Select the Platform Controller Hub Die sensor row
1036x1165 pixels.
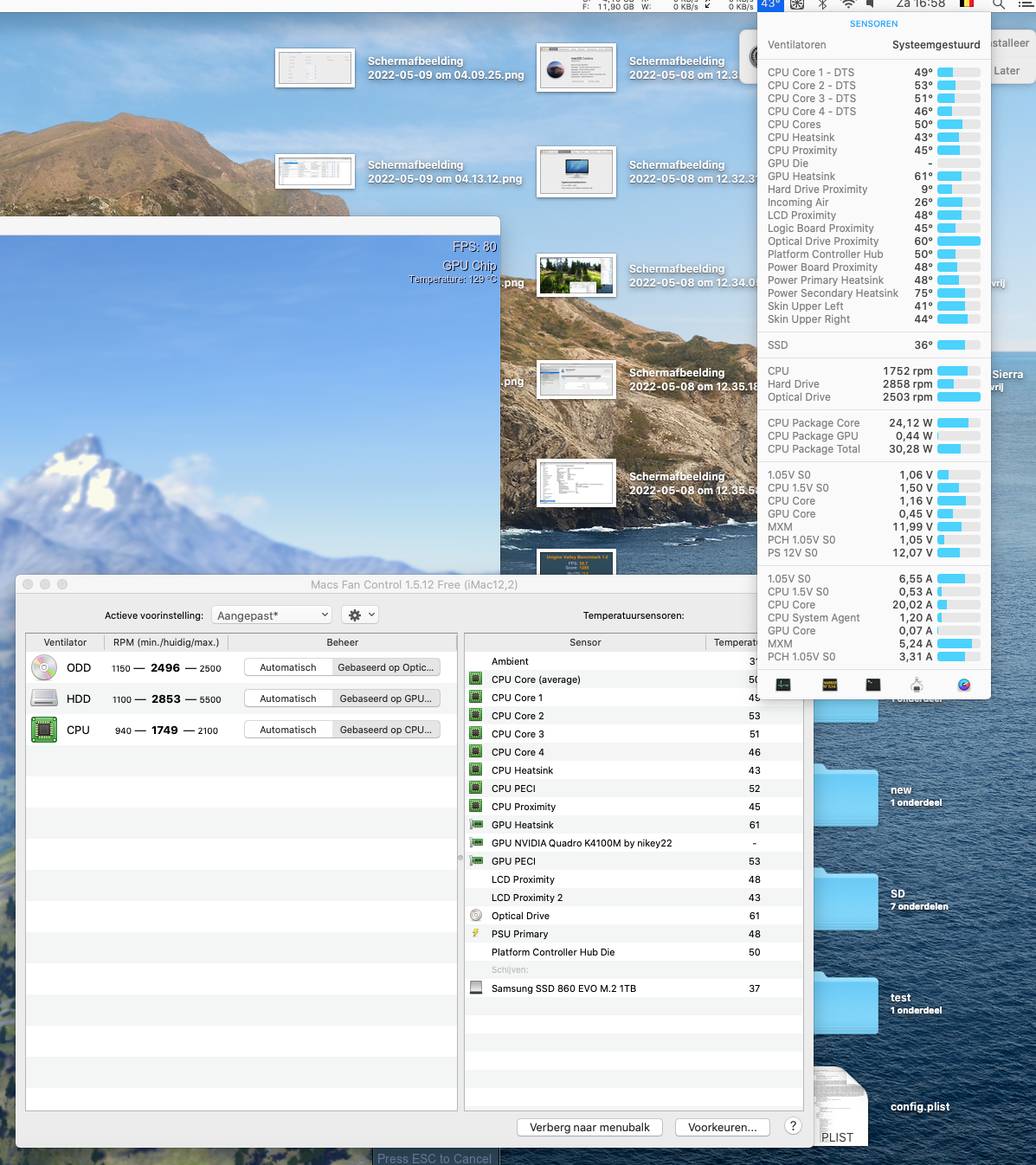(634, 952)
